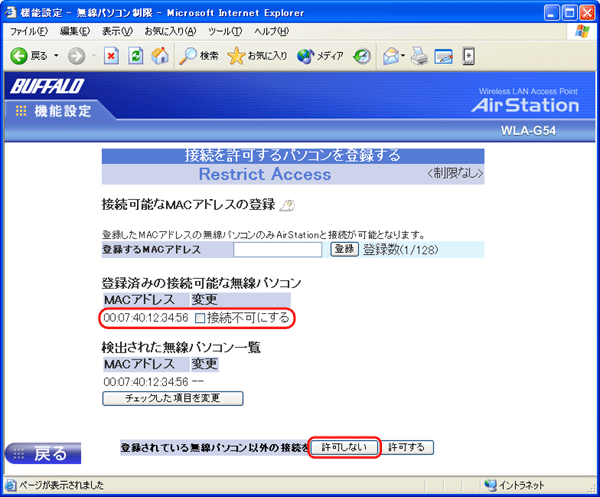Image resolution: width=600 pixels, height=497 pixels.
Task: Click the Mail envelope icon
Action: point(389,56)
